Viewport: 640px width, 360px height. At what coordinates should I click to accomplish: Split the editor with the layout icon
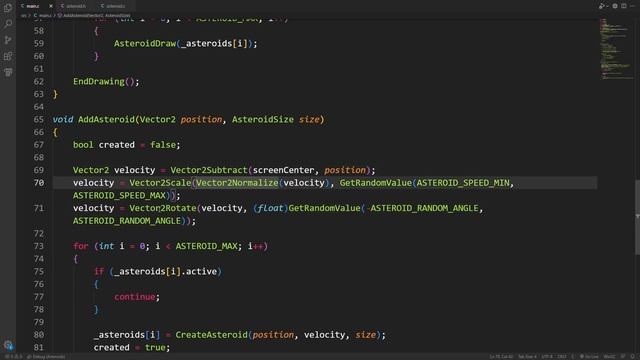click(624, 6)
